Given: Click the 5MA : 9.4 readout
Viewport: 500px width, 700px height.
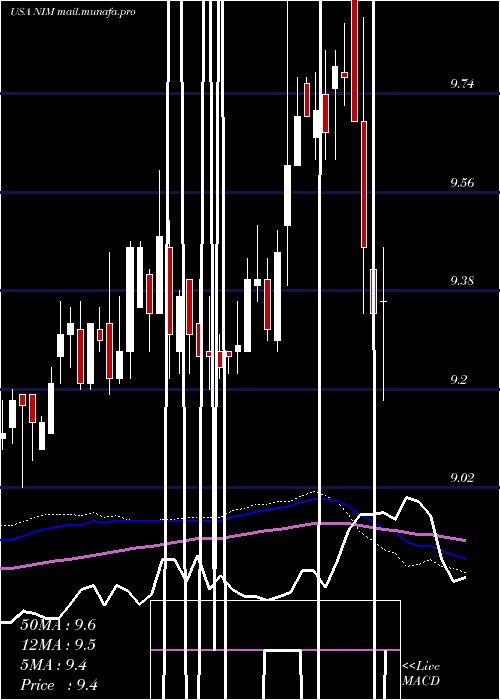Looking at the screenshot, I should (x=54, y=665).
